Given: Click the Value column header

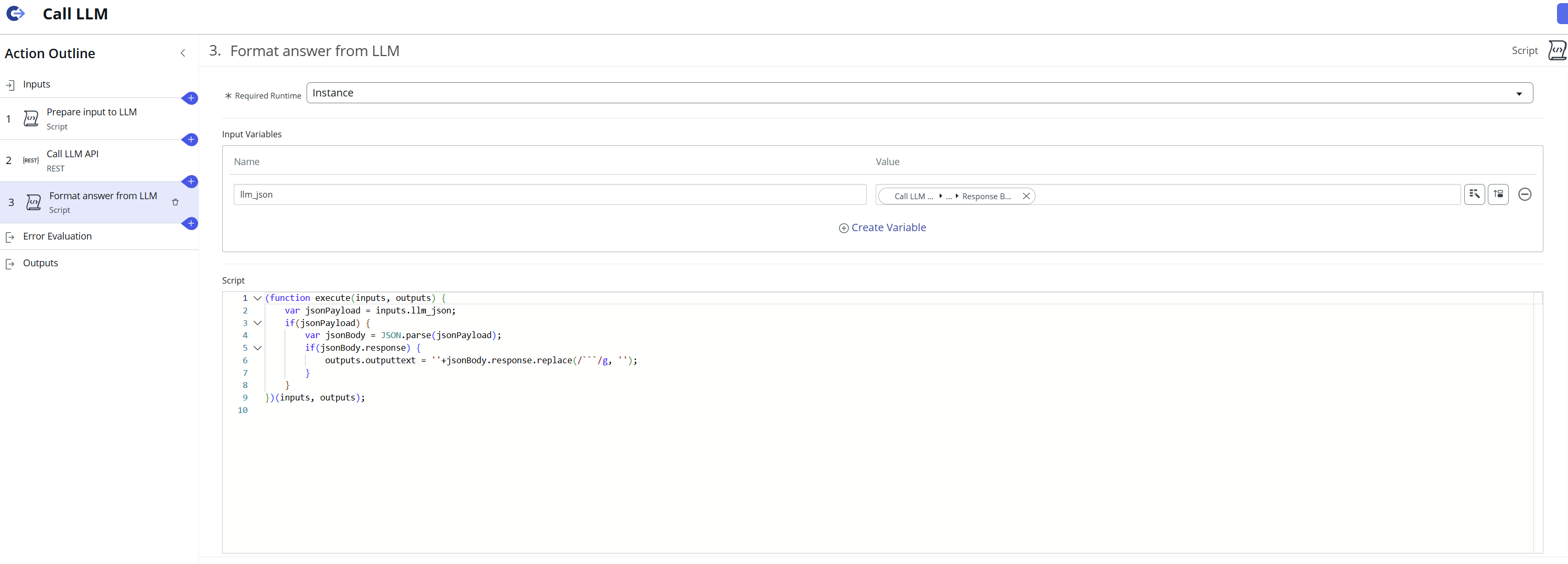Looking at the screenshot, I should tap(887, 162).
